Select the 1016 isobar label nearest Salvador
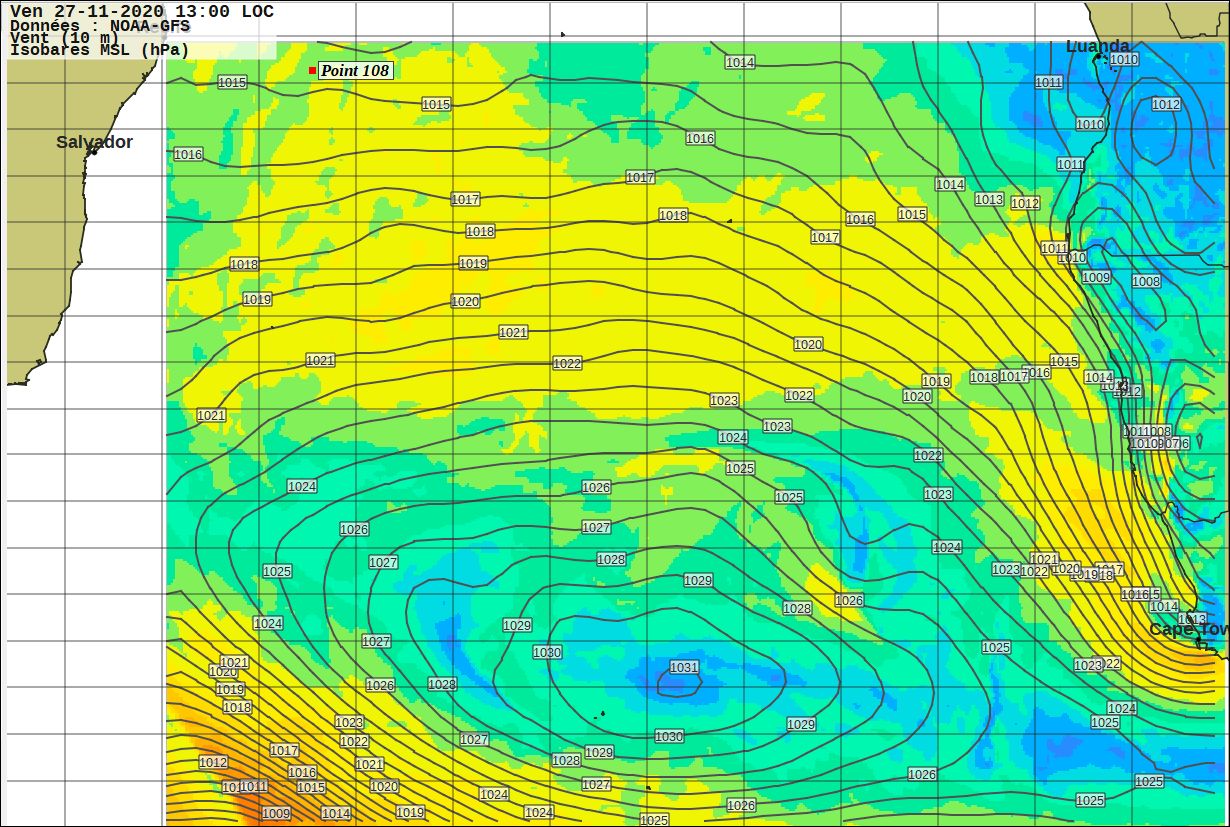This screenshot has width=1230, height=827. (x=188, y=154)
